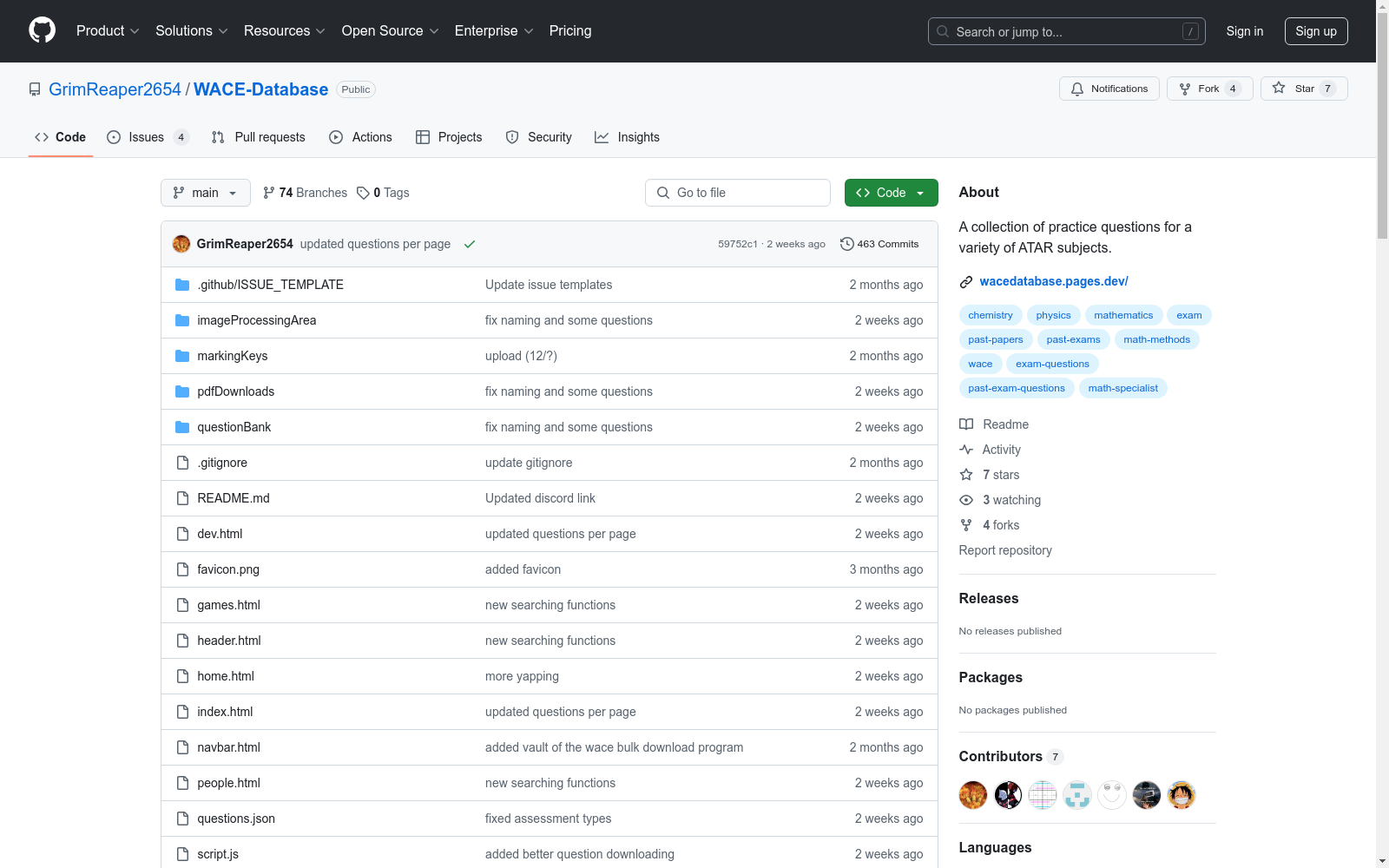
Task: Click the 'Go to file' search box
Action: [x=738, y=193]
